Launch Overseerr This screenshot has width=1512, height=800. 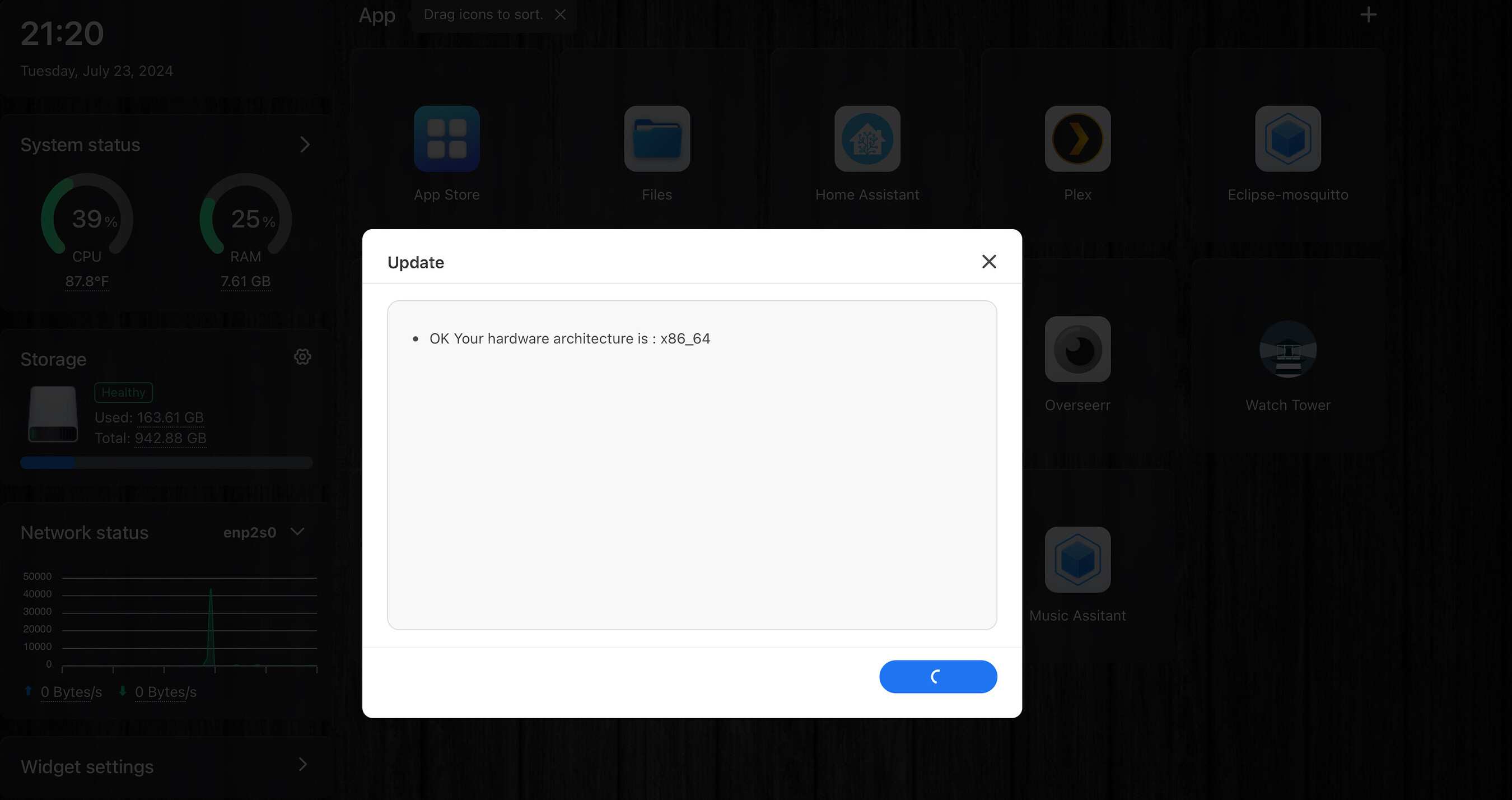point(1077,350)
